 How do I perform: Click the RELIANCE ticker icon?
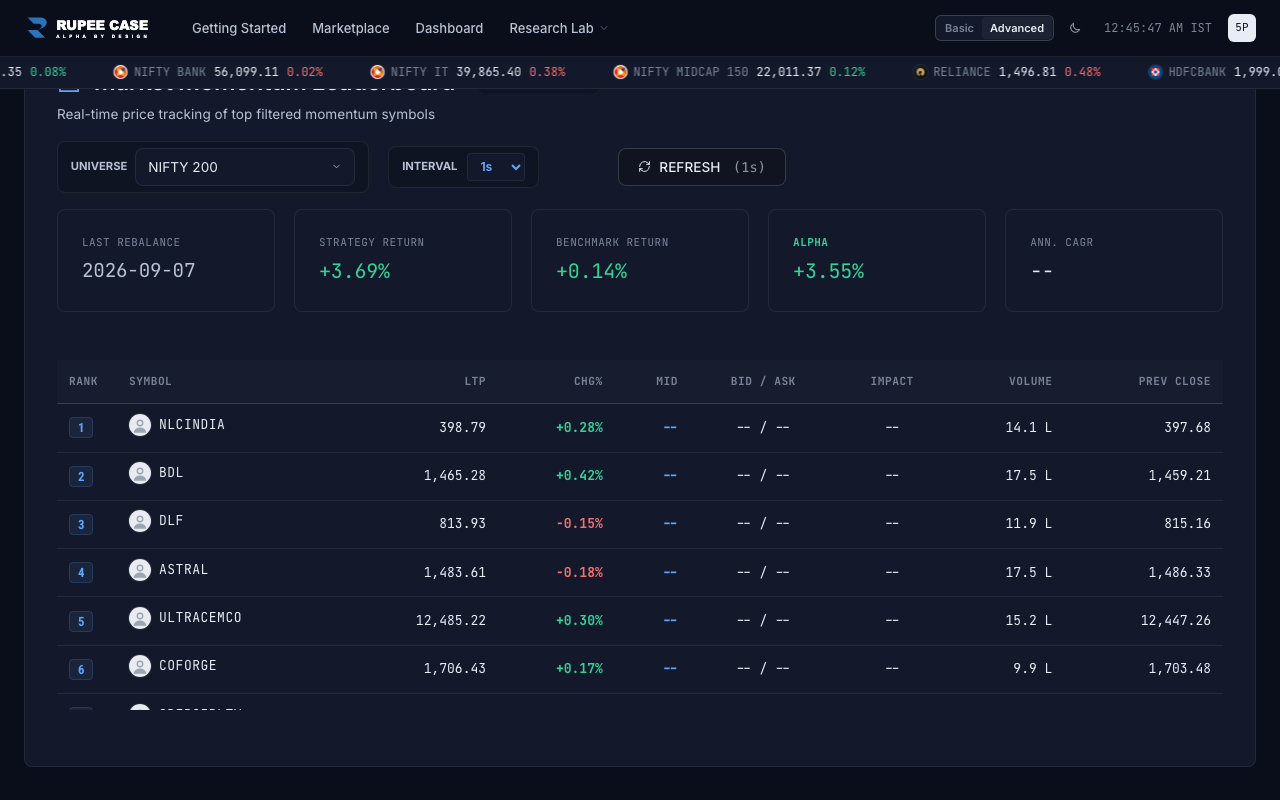920,72
